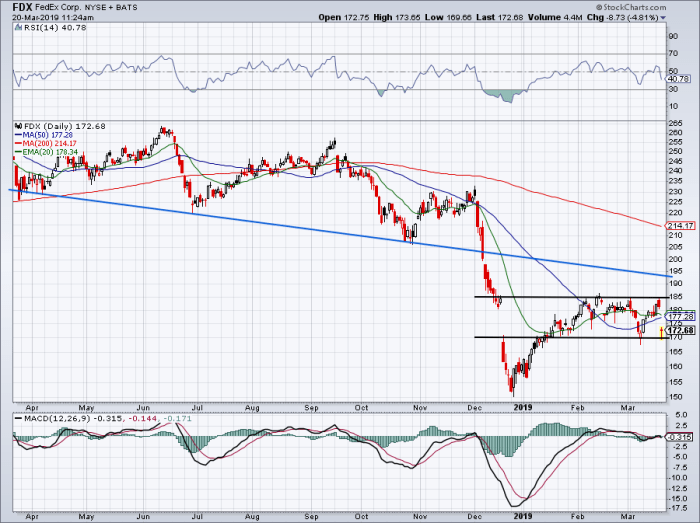This screenshot has width=700, height=523.
Task: Click the RSI(14) indicator legend icon
Action: (x=18, y=27)
